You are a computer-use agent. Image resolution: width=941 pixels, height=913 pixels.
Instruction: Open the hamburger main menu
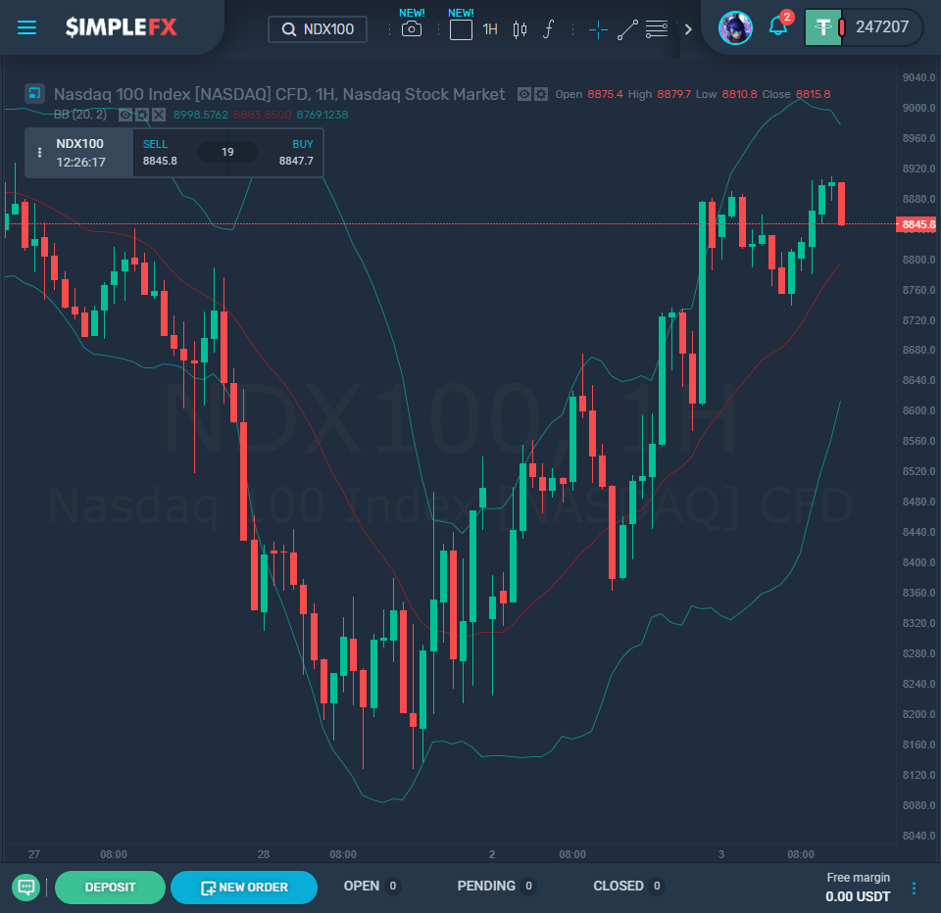[26, 28]
